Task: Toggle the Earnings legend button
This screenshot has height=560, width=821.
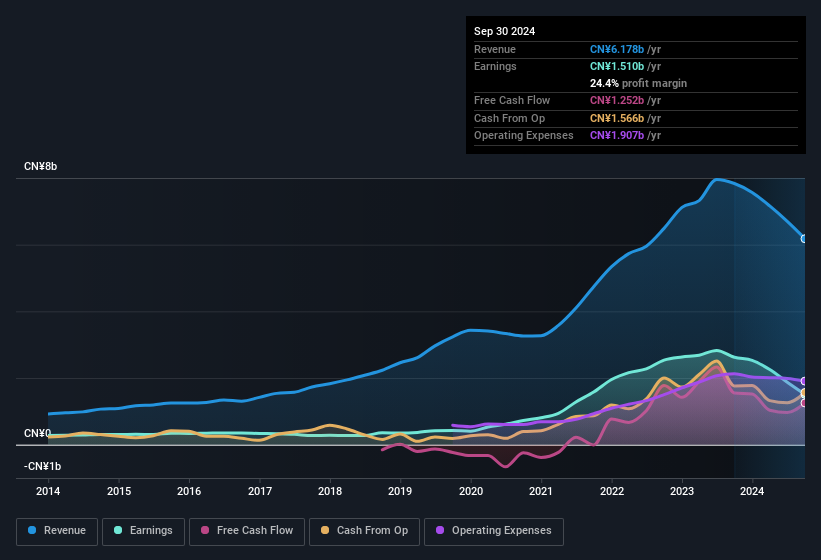Action: point(143,531)
